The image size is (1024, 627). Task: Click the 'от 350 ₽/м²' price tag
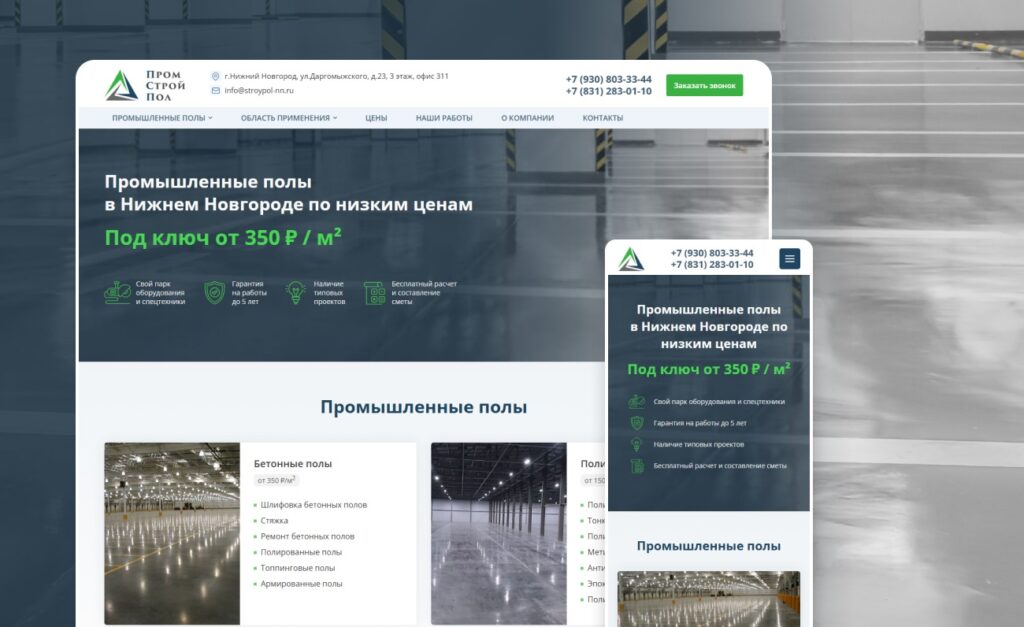tap(276, 480)
